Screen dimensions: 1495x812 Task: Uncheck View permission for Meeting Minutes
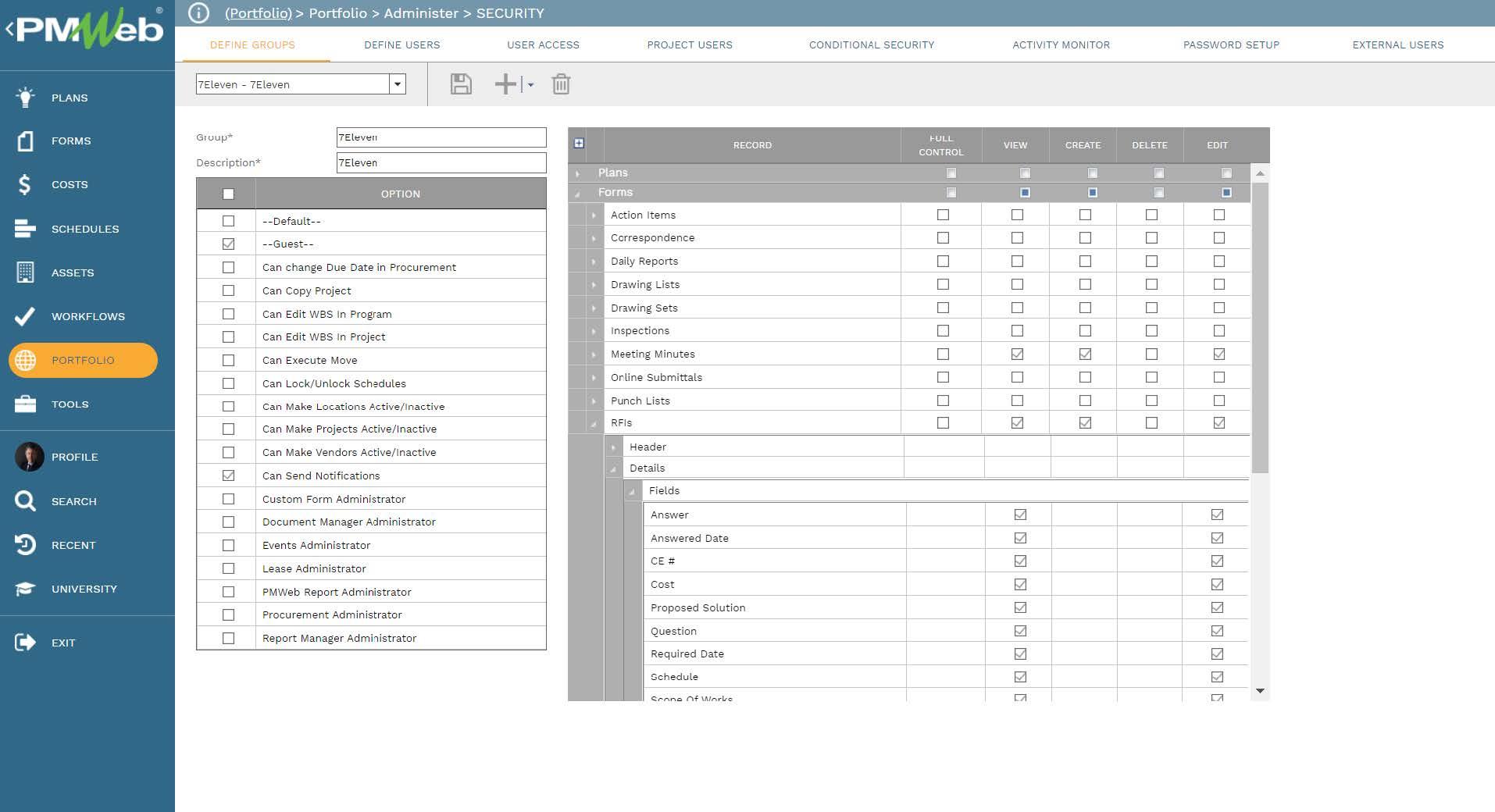coord(1017,354)
